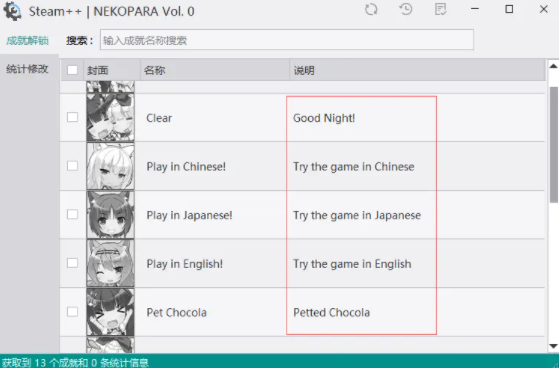Close the Steam++ window

coord(544,9)
